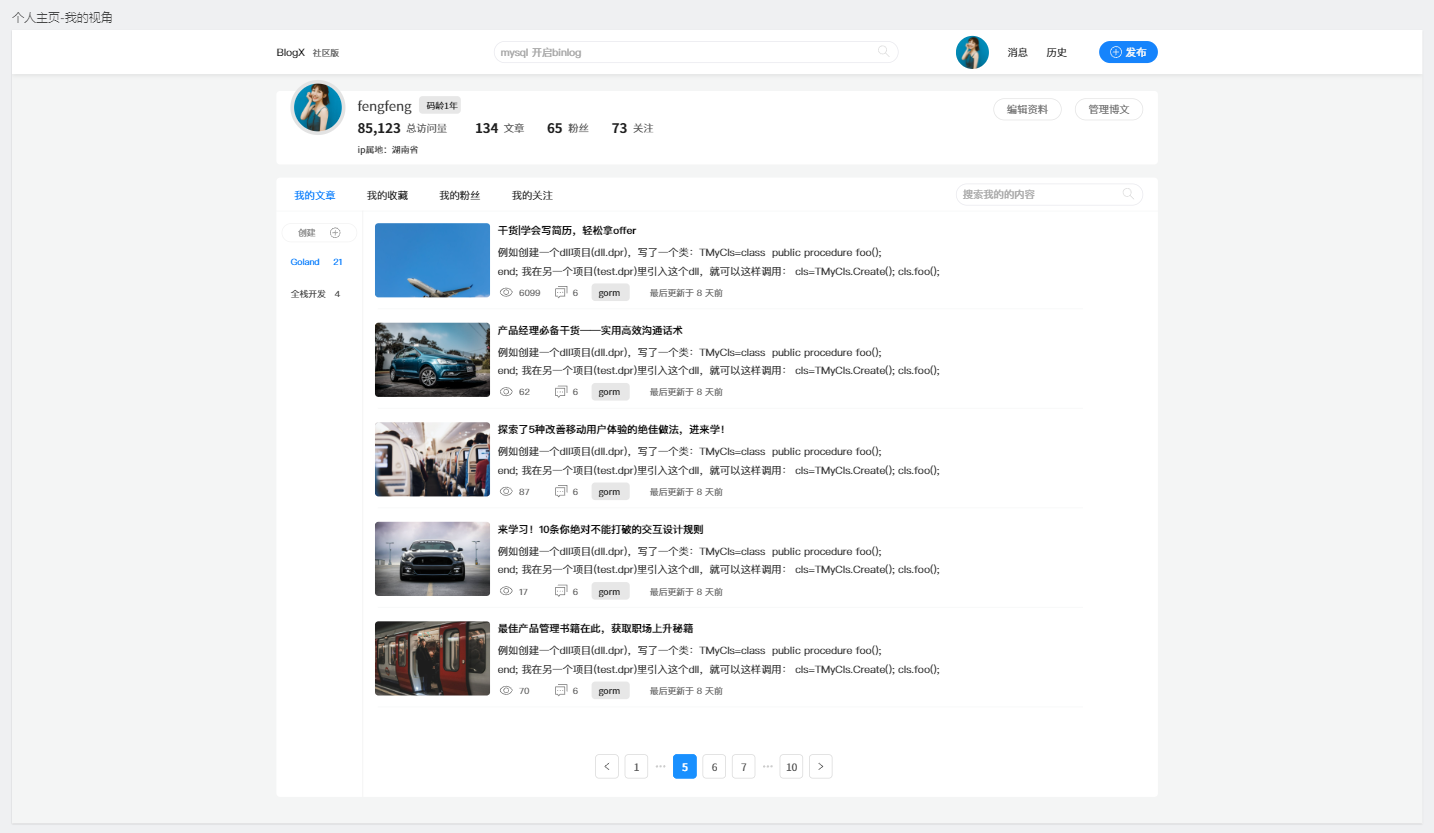Click the magnifier in 搜索我的内容 box
Viewport: 1434px width, 833px height.
click(x=1128, y=194)
